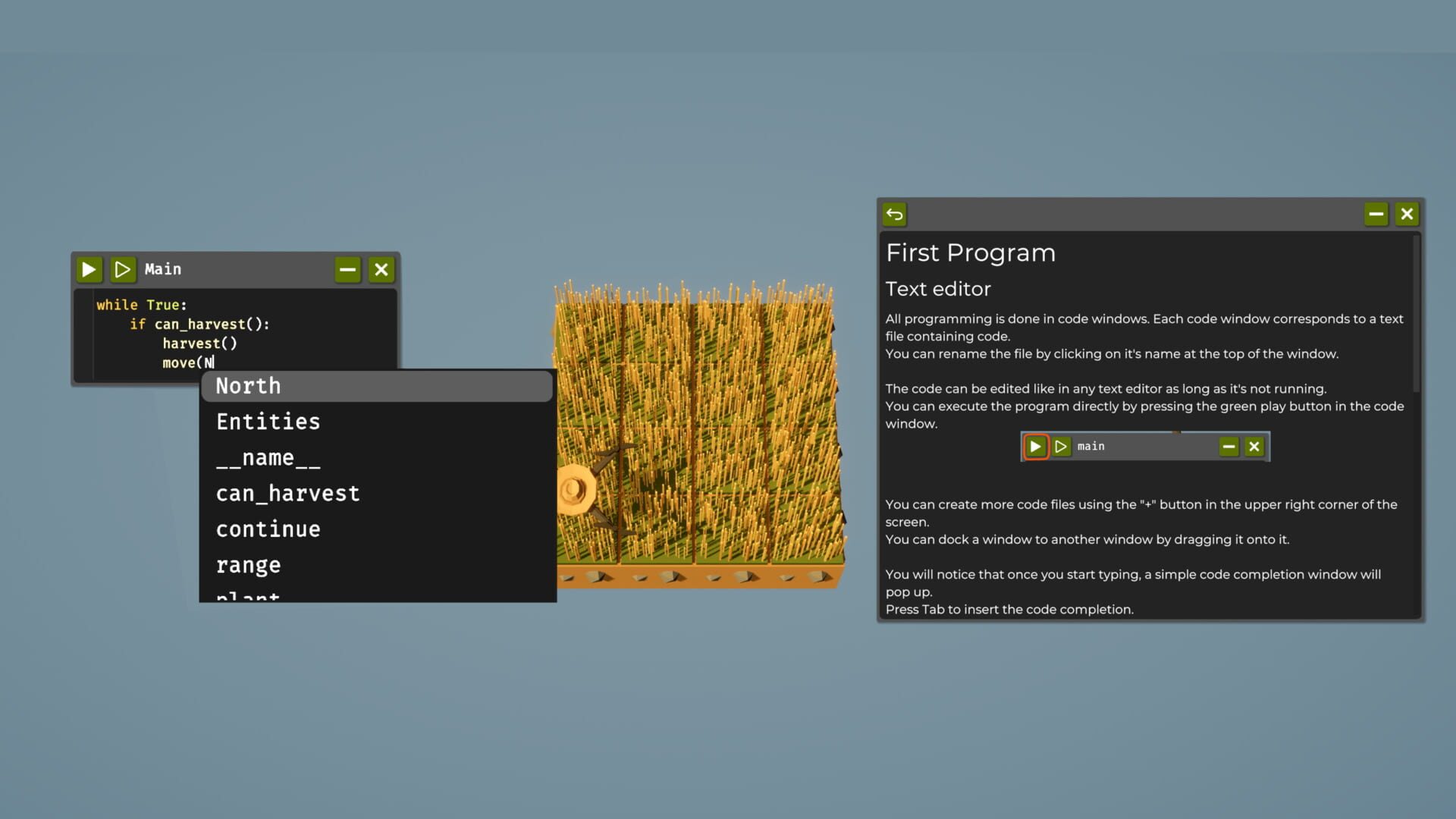Select continue in the code completion list
Screen dimensions: 1456x819
pyautogui.click(x=268, y=529)
